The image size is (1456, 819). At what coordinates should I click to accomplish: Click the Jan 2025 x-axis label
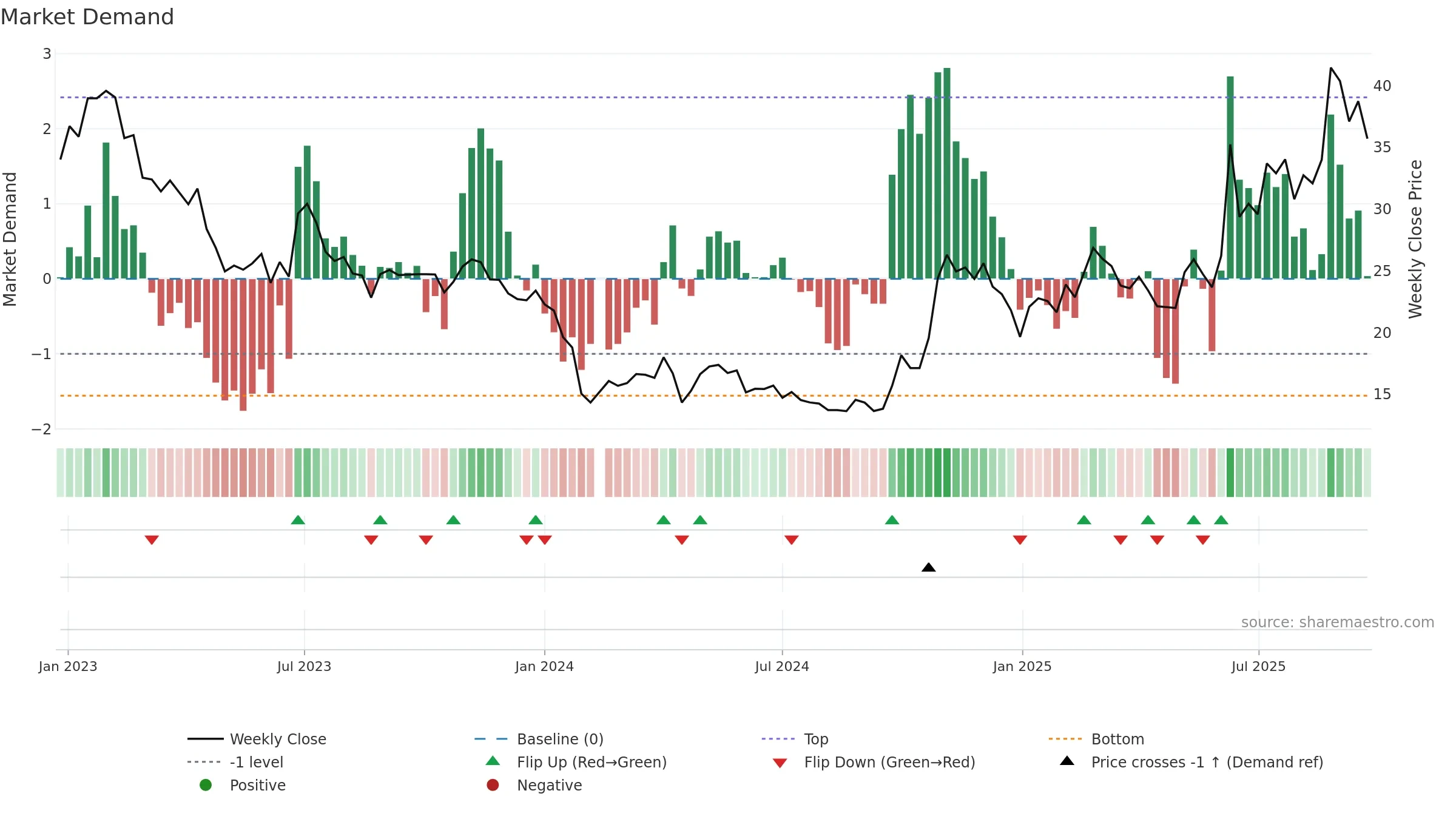tap(1022, 666)
